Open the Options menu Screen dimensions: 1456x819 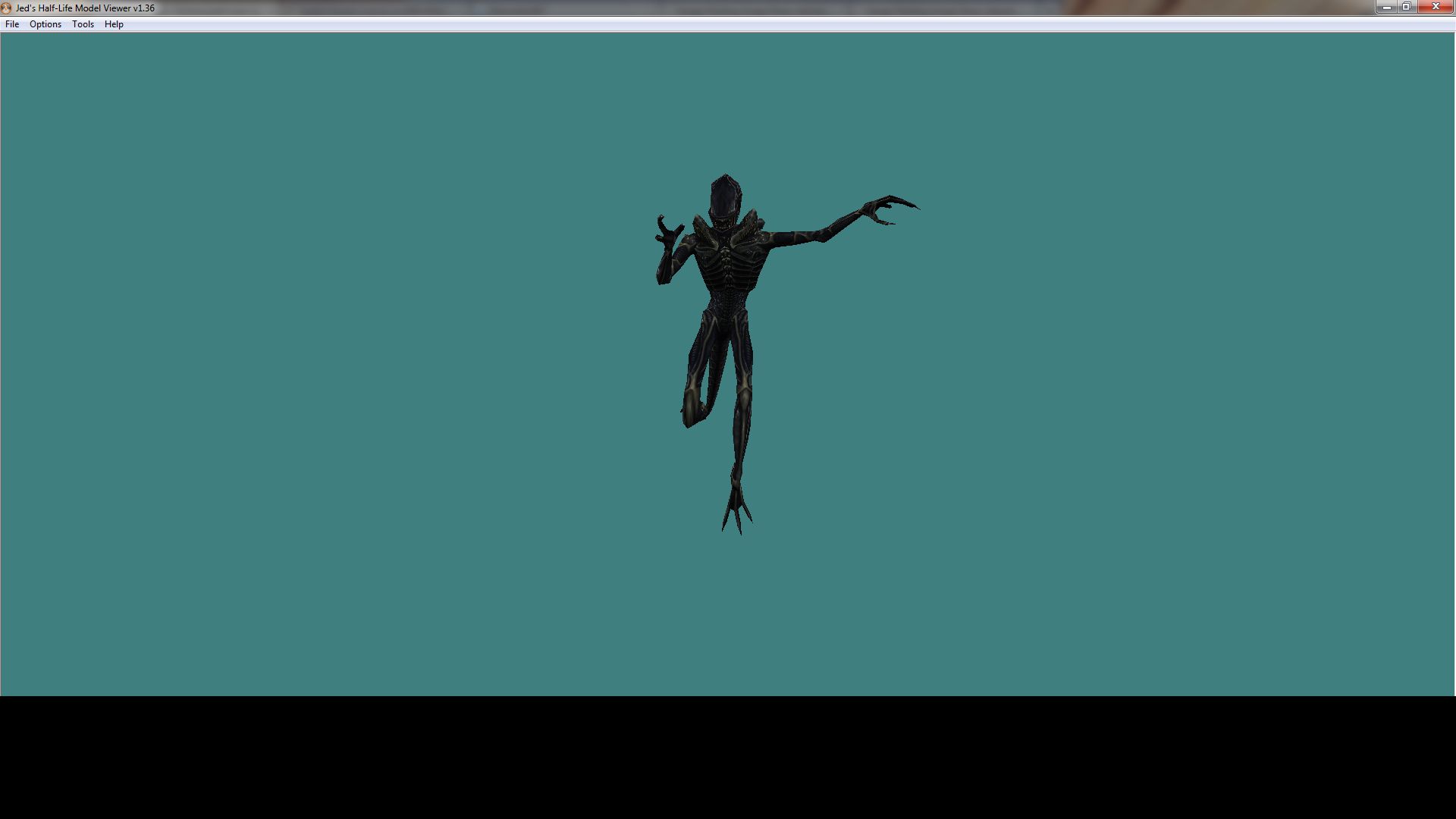(45, 24)
